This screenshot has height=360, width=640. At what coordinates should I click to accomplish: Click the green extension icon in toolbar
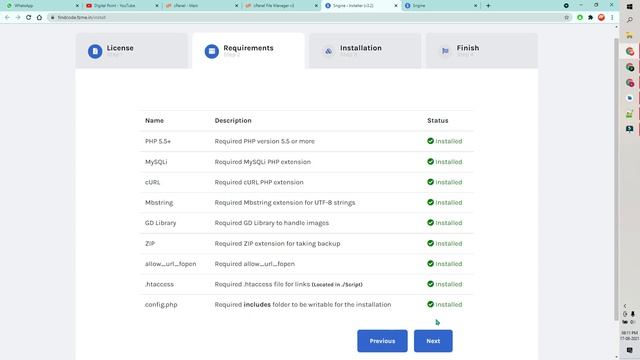580,18
